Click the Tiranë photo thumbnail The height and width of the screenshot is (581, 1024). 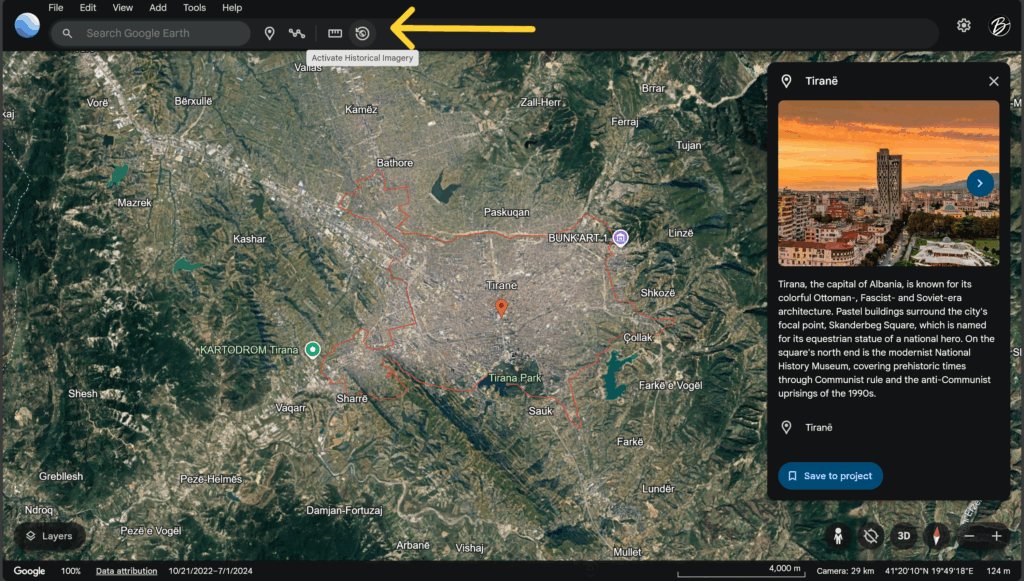888,183
